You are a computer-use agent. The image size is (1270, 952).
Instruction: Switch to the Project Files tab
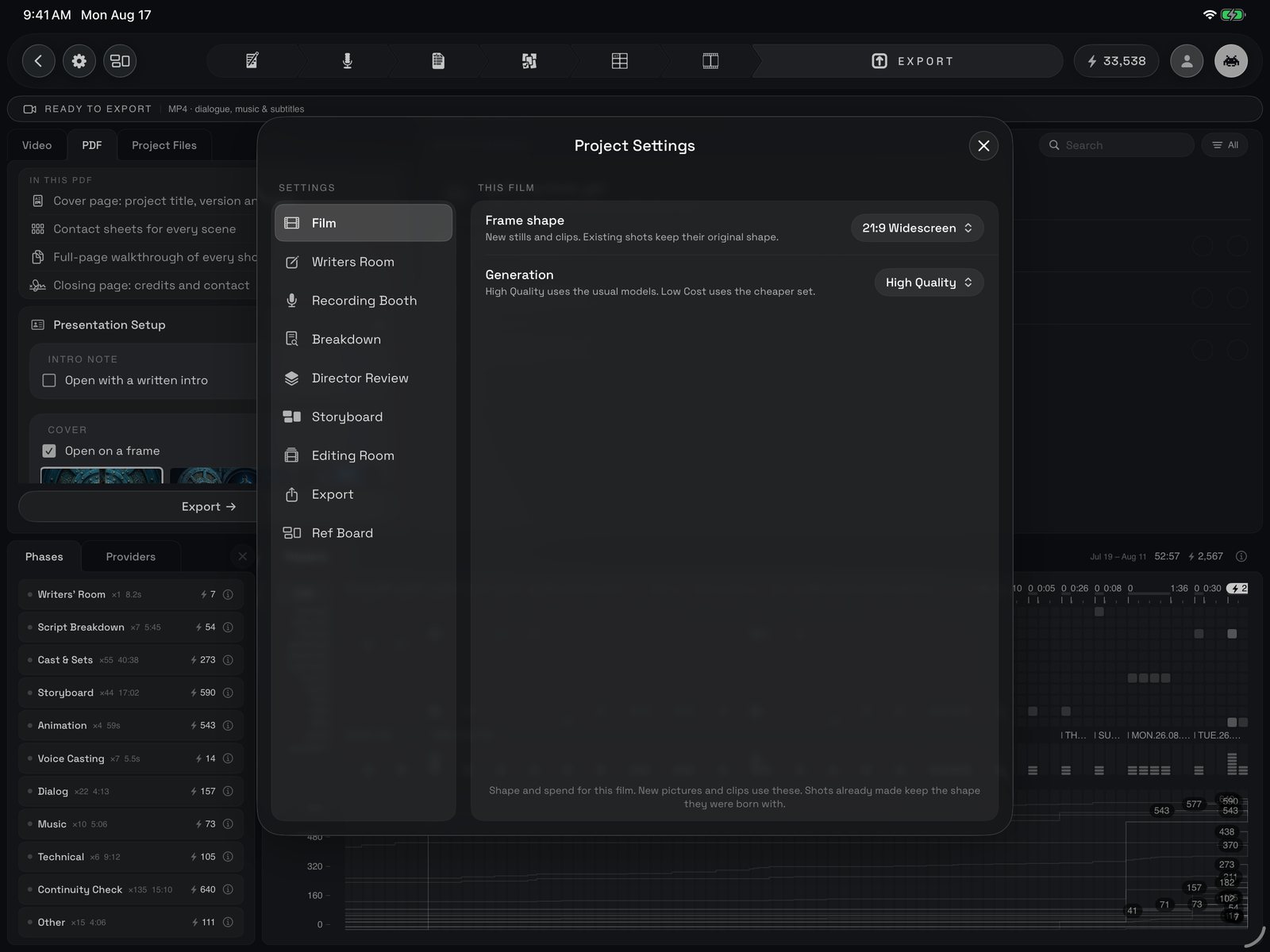point(164,145)
